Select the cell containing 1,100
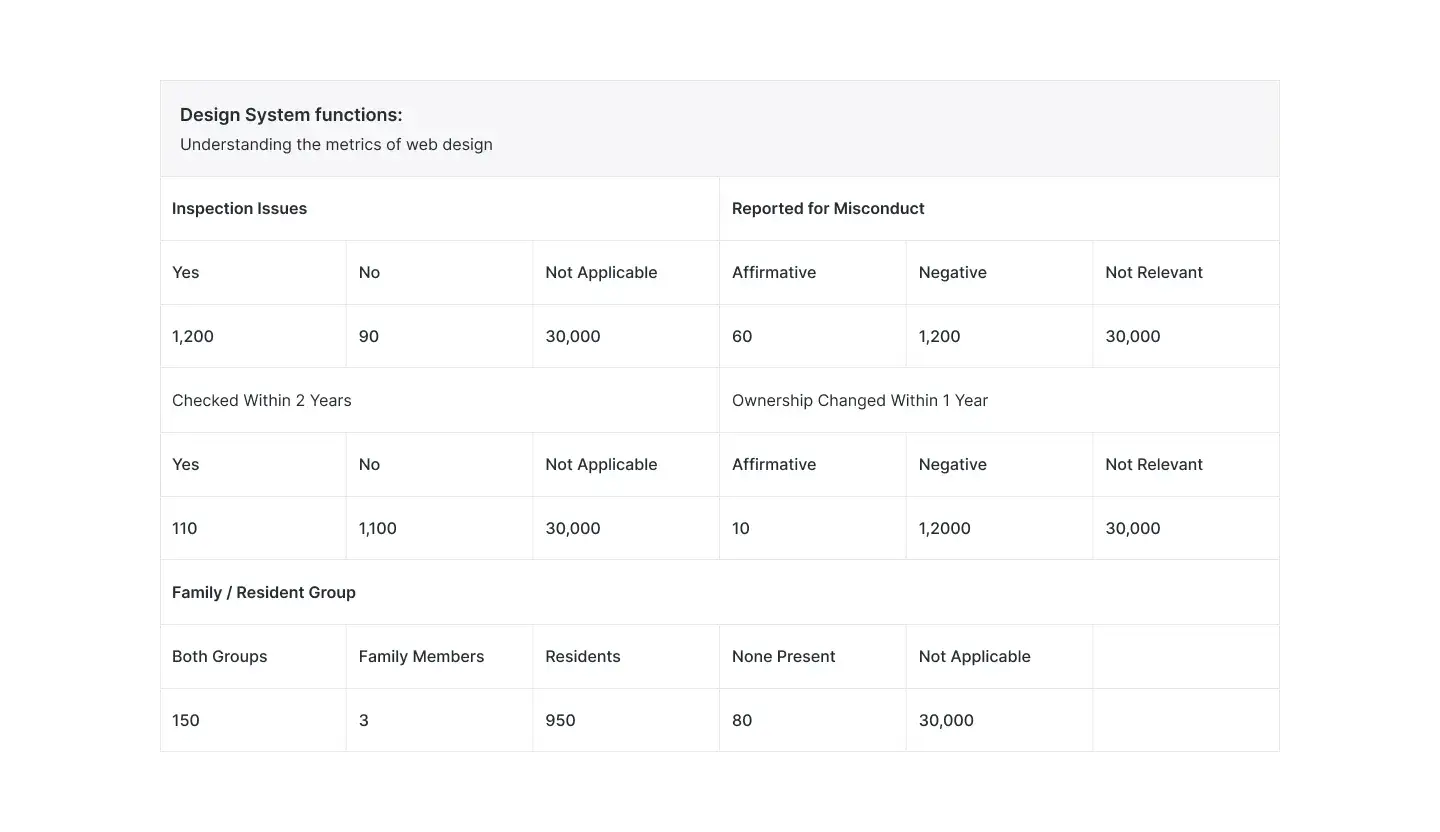 (378, 528)
